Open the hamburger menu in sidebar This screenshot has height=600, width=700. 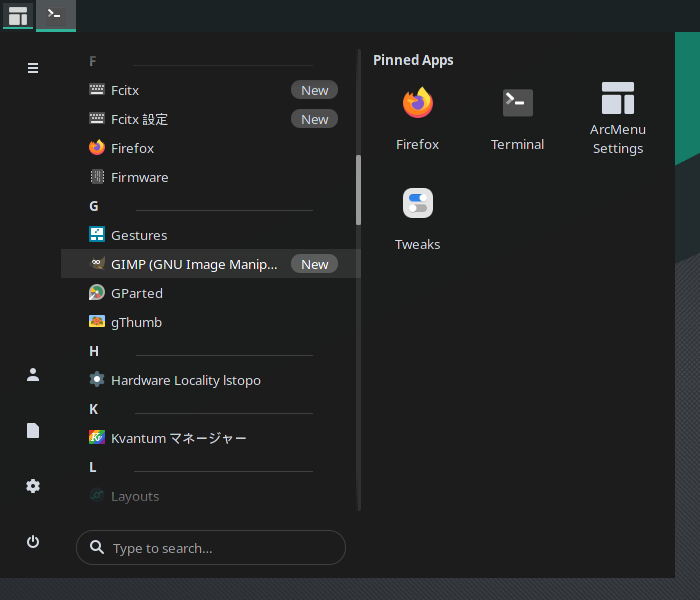pyautogui.click(x=33, y=68)
